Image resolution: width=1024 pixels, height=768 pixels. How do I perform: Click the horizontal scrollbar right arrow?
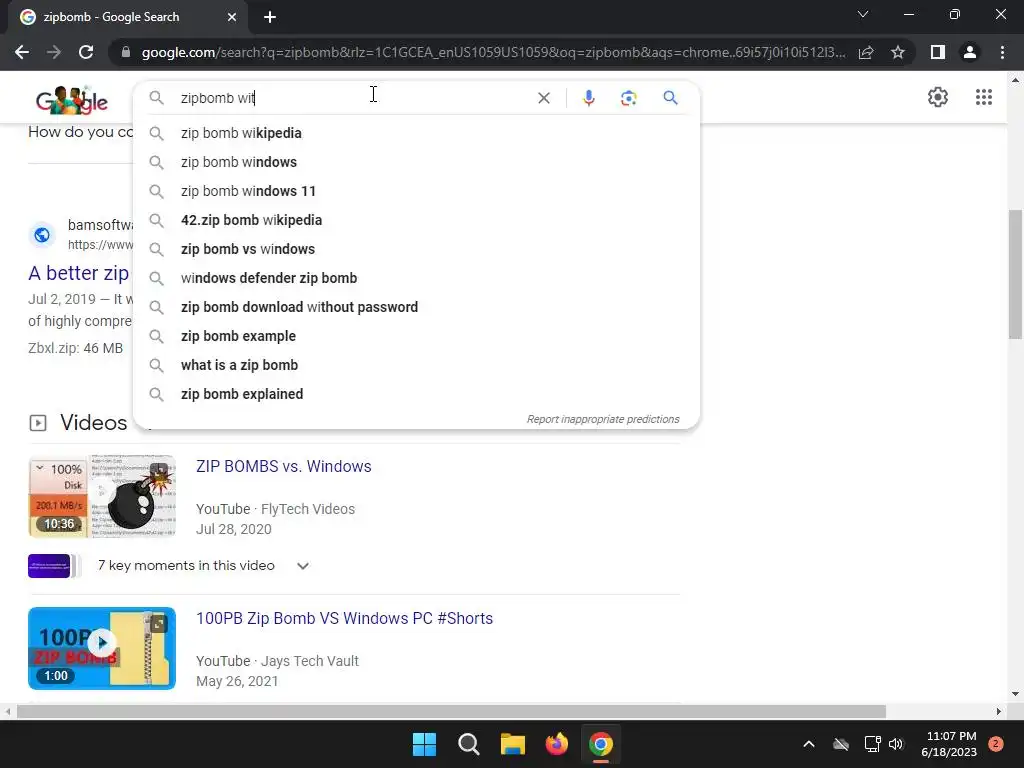999,711
